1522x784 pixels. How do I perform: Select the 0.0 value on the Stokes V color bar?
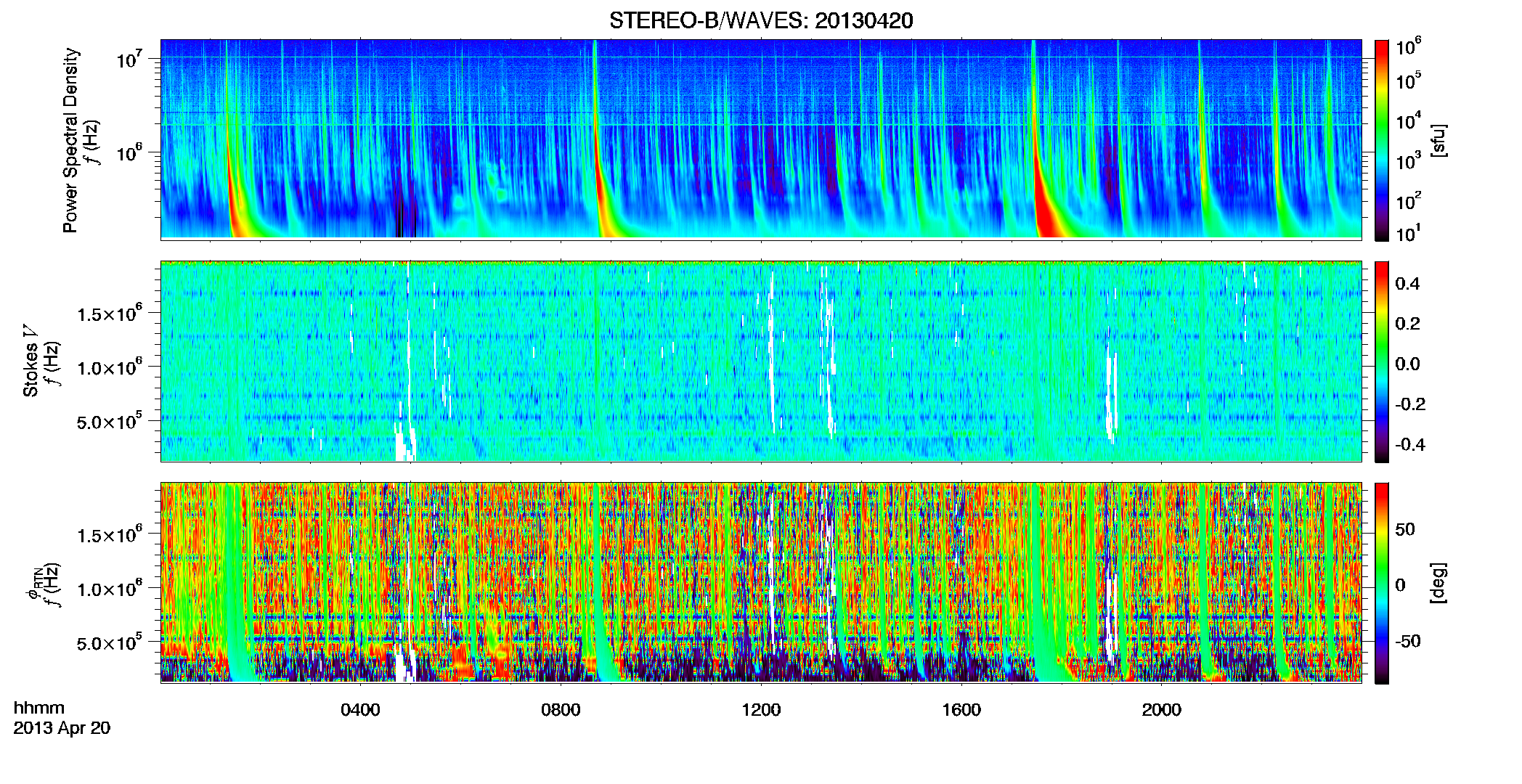click(x=1407, y=364)
